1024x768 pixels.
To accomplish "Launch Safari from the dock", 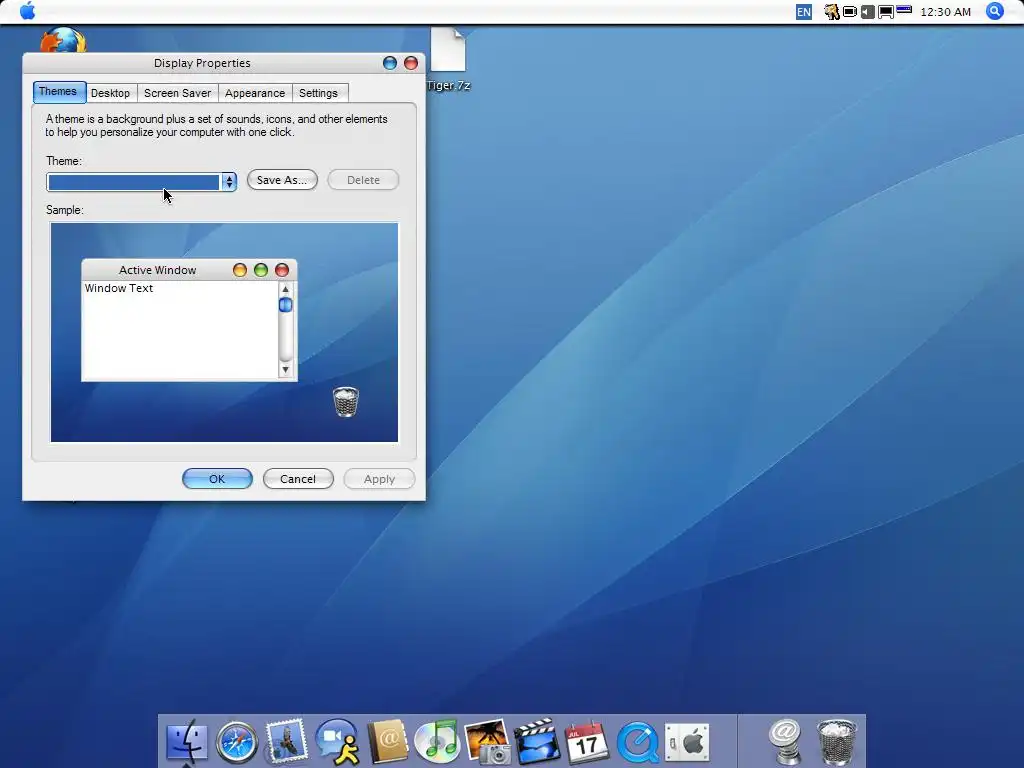I will pyautogui.click(x=236, y=743).
